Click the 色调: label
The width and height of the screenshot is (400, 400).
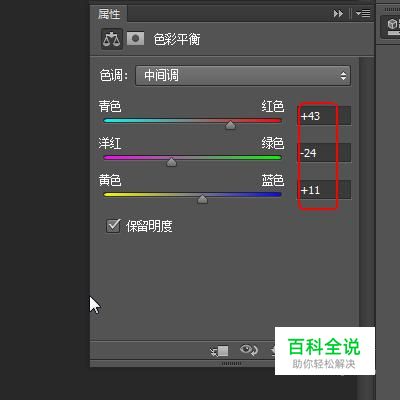[114, 75]
